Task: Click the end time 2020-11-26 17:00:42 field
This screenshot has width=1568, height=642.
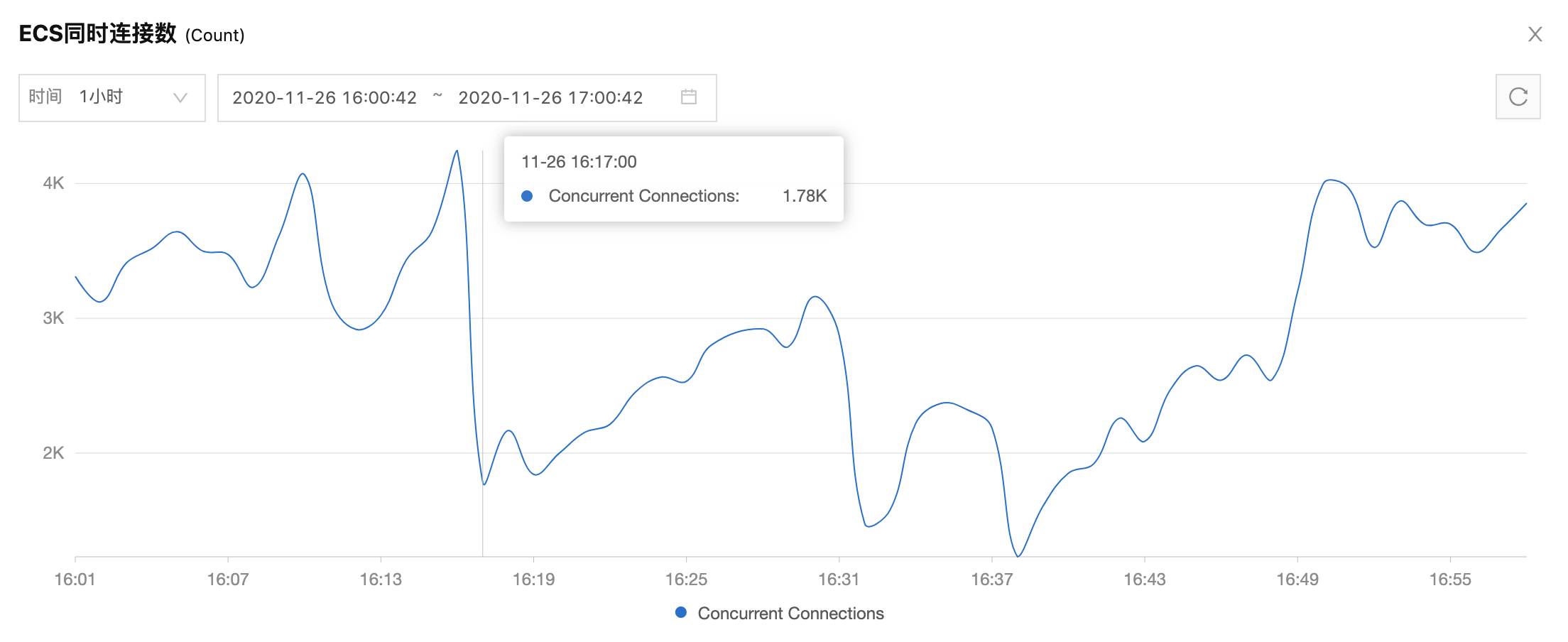Action: point(550,98)
